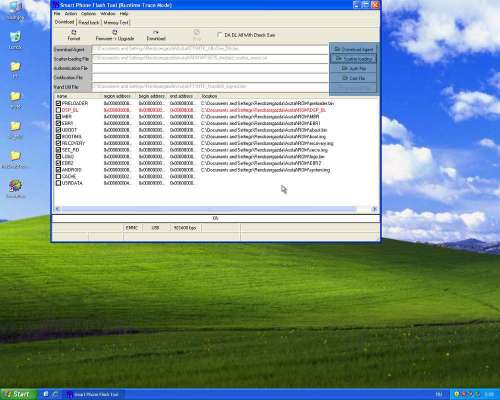Click the location path of the ANDROID row

(265, 170)
